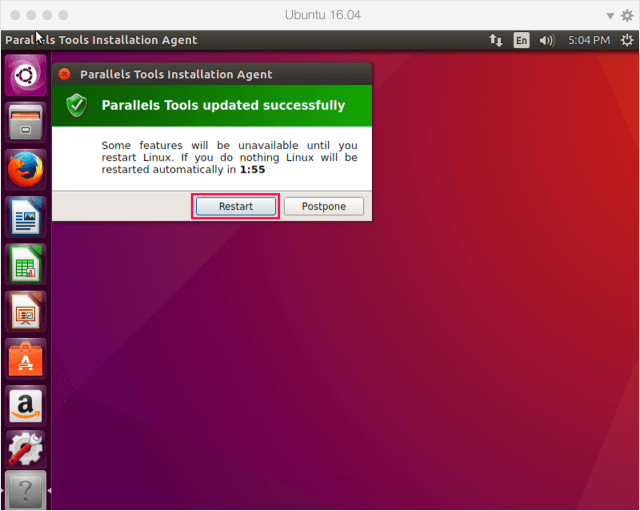Close the Parallels Tools Installation Agent dialog
The height and width of the screenshot is (511, 640).
64,74
